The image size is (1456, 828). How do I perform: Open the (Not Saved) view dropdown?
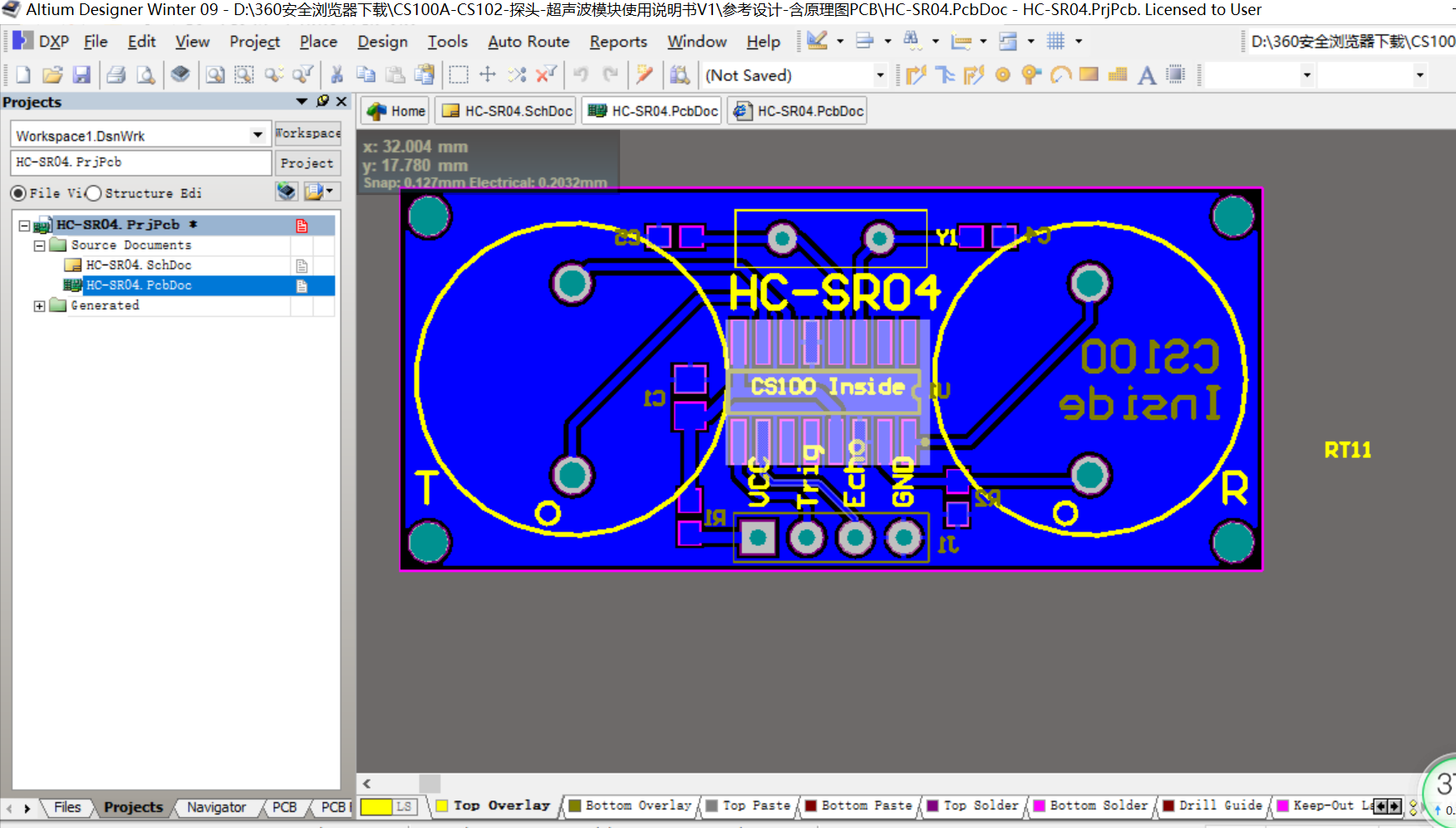pyautogui.click(x=880, y=75)
